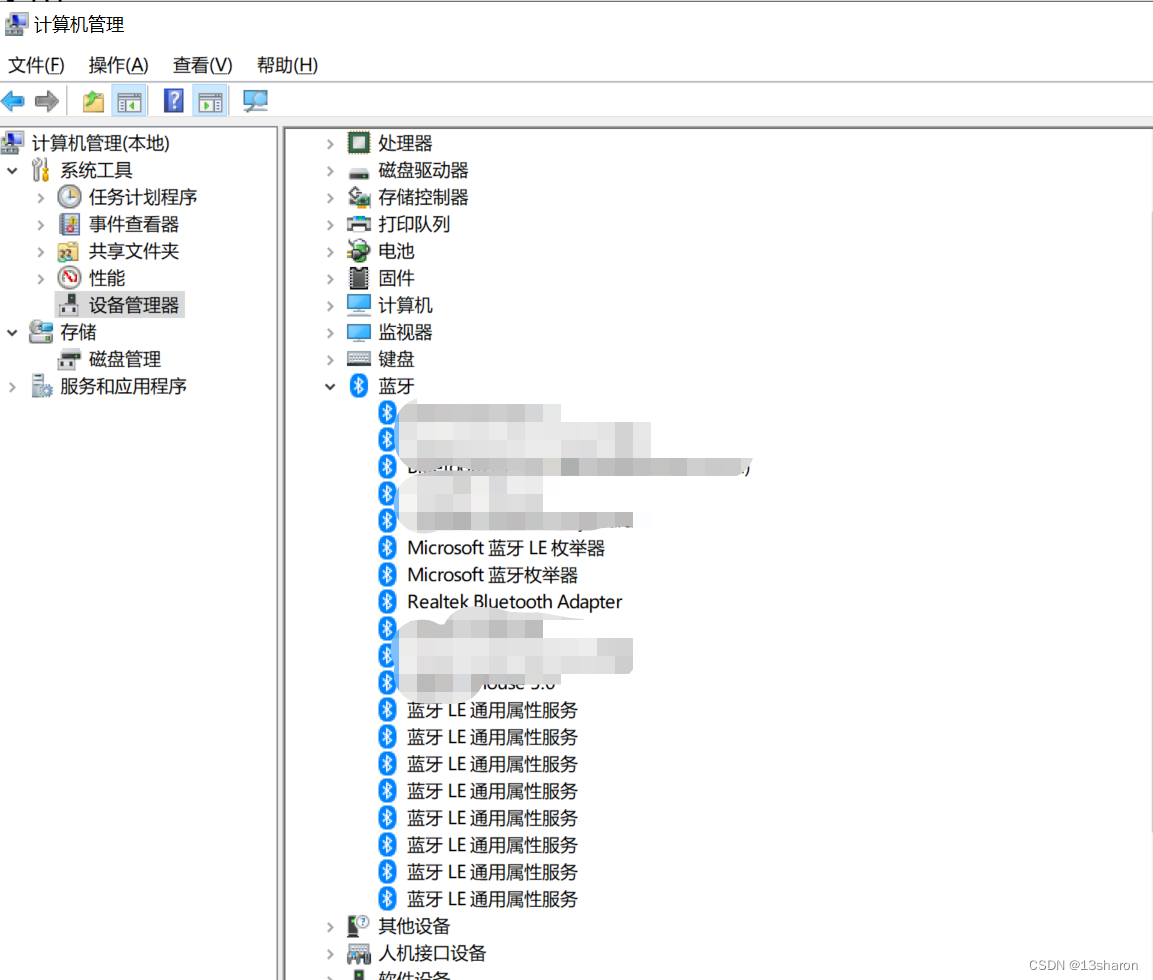Click the Up one level folder icon
Screen dimensions: 1153x980
click(x=93, y=101)
